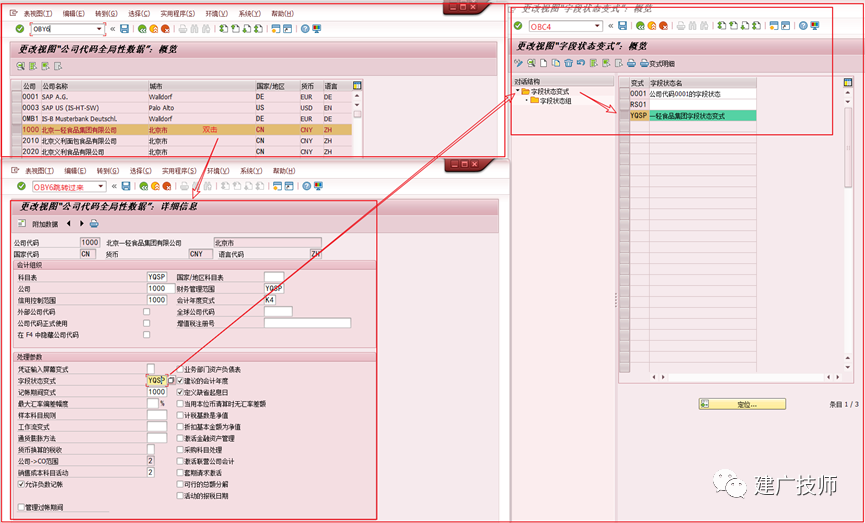Toggle the 允许负数记帐 checkbox
The image size is (865, 523).
click(21, 484)
